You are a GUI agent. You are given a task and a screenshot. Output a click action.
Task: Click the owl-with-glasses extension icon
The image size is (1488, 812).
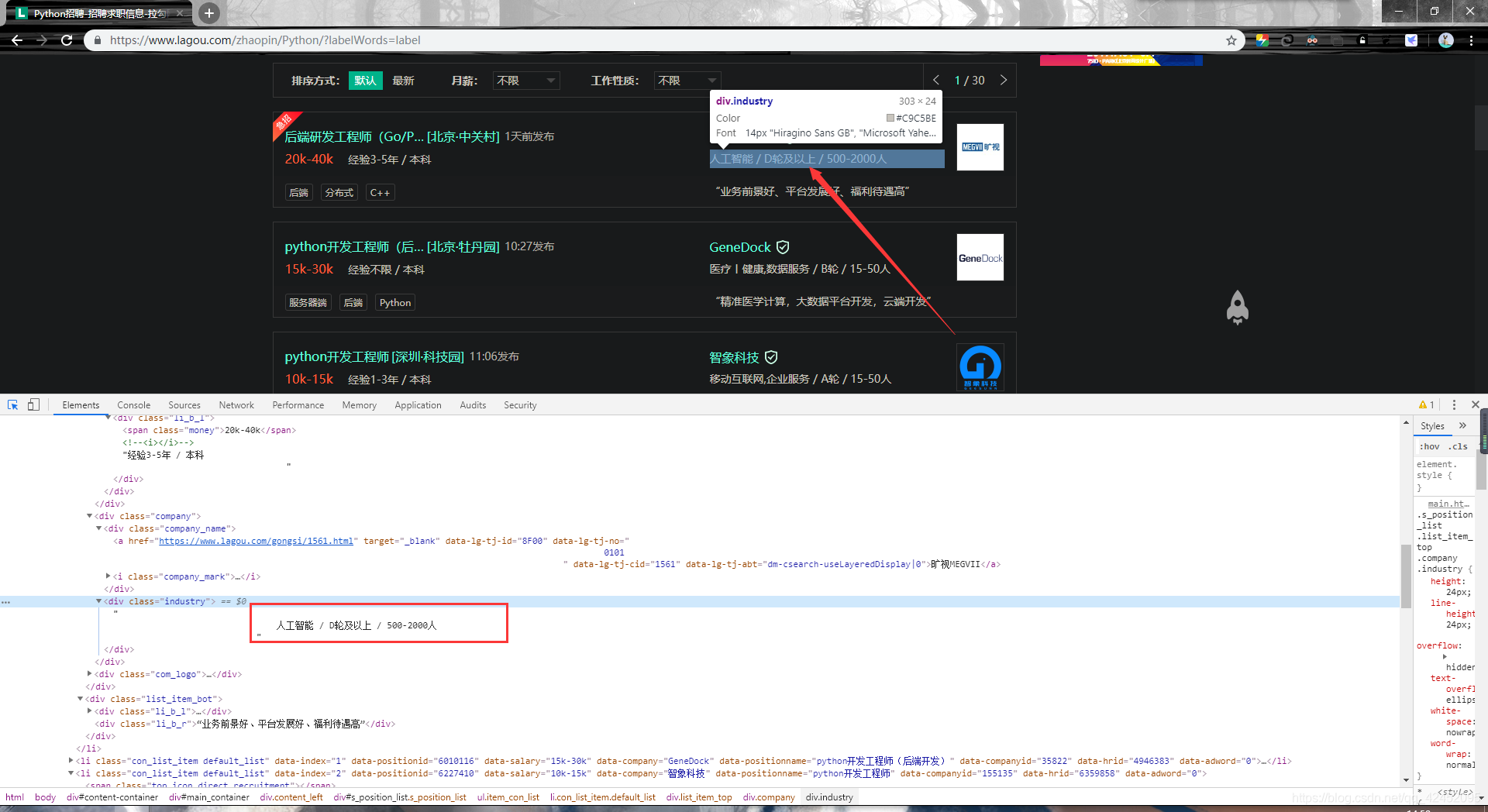click(1312, 40)
